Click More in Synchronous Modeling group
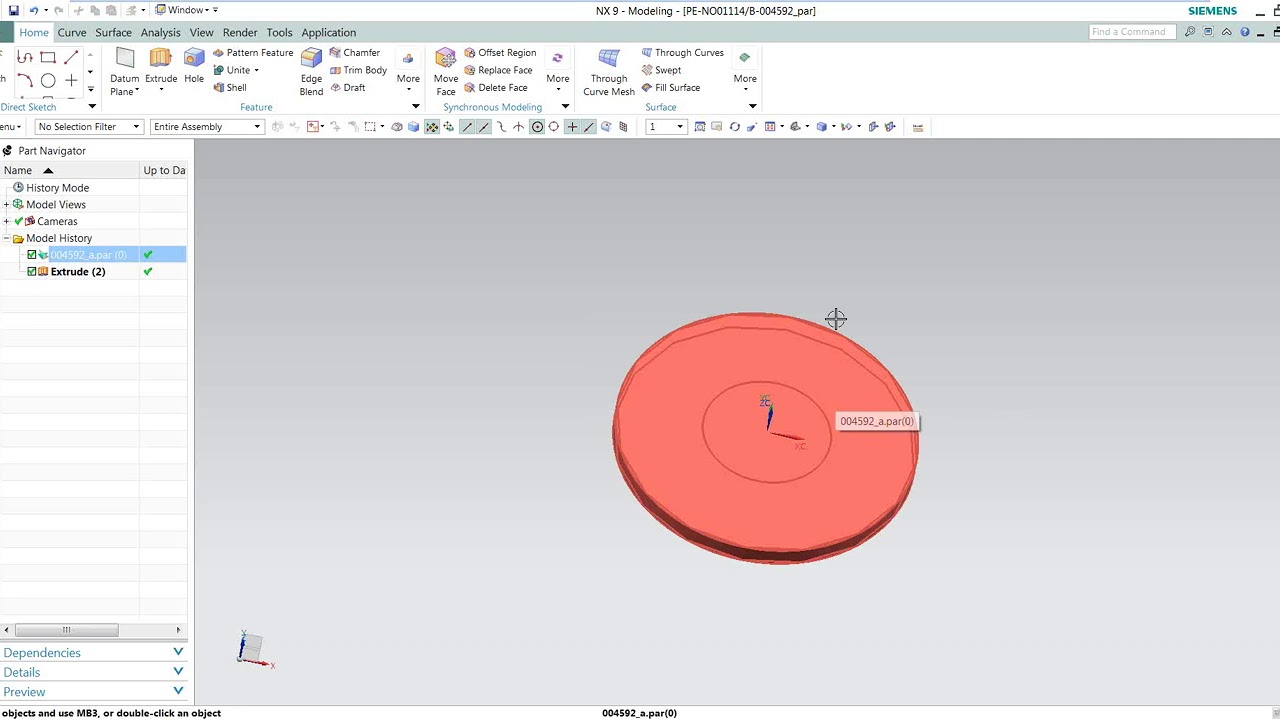The height and width of the screenshot is (720, 1280). point(558,70)
